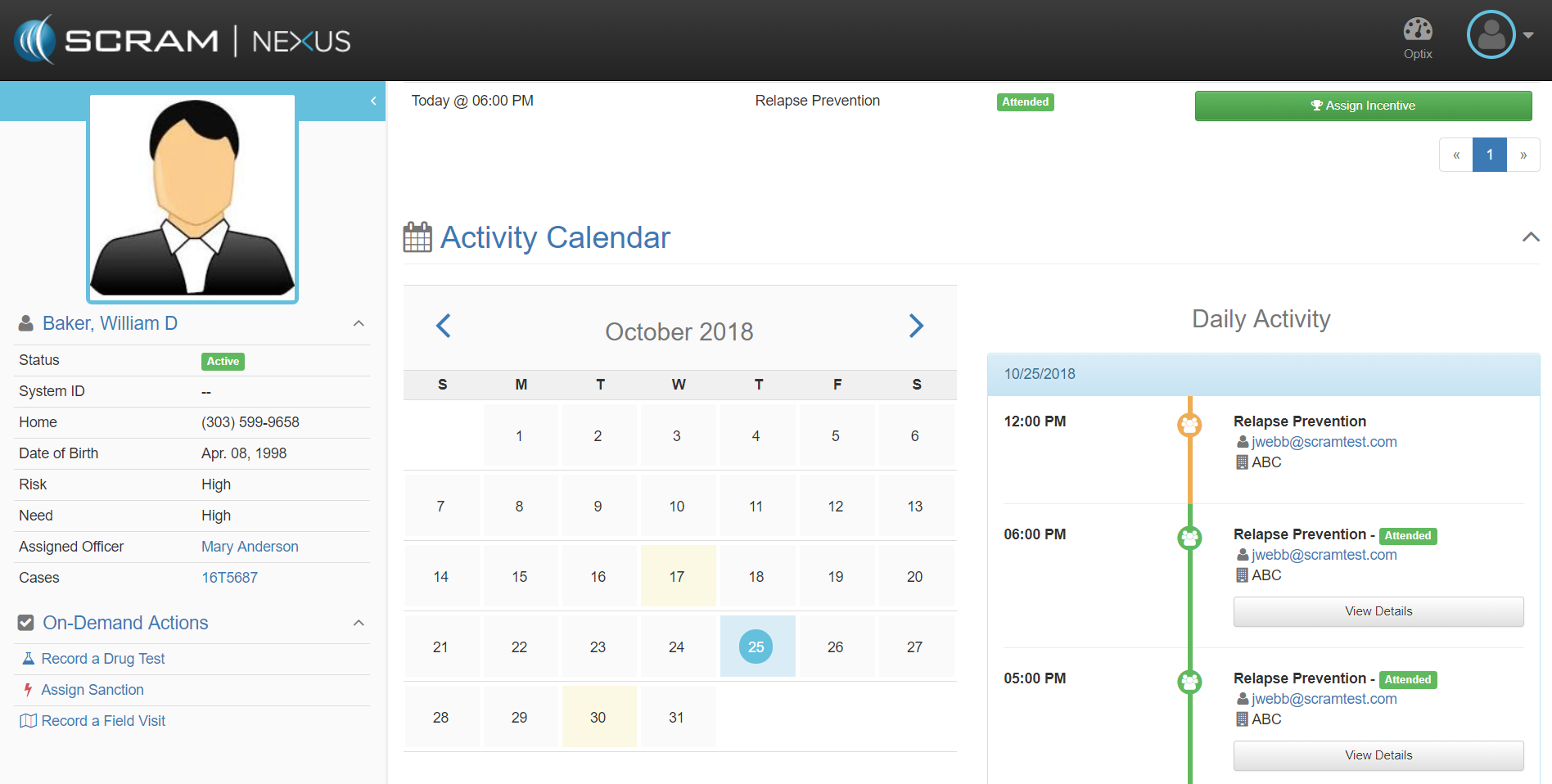Screen dimensions: 1552x784
Task: Click Record a Drug Test link
Action: click(103, 659)
